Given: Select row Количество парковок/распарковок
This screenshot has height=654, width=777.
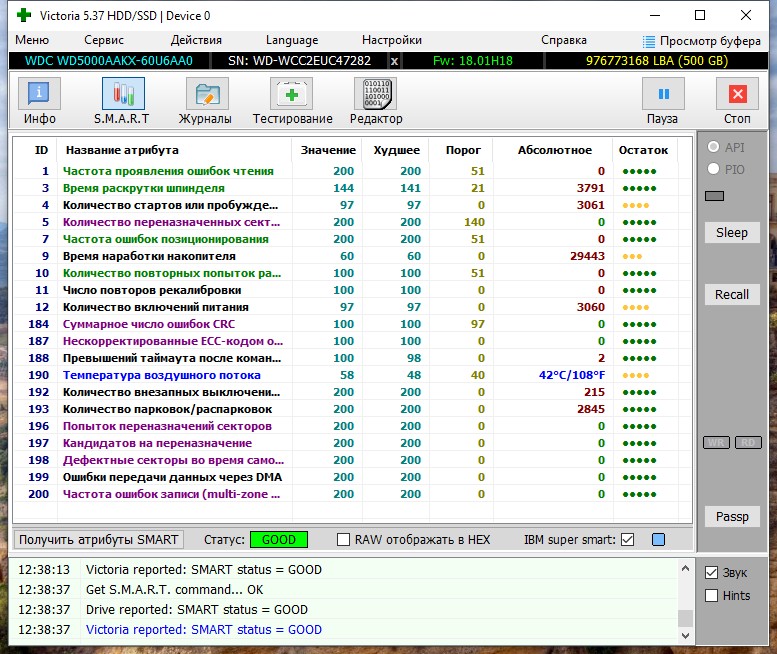Looking at the screenshot, I should (x=352, y=409).
